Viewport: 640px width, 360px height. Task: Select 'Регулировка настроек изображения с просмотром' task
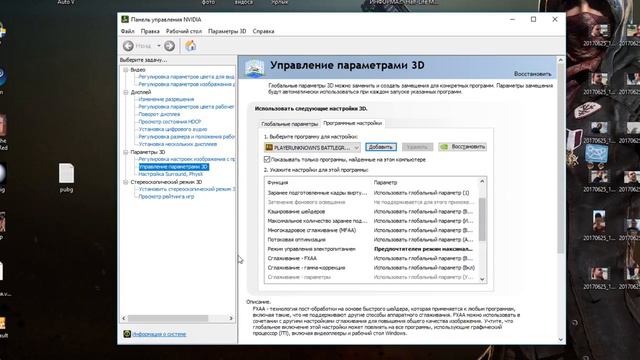click(187, 159)
